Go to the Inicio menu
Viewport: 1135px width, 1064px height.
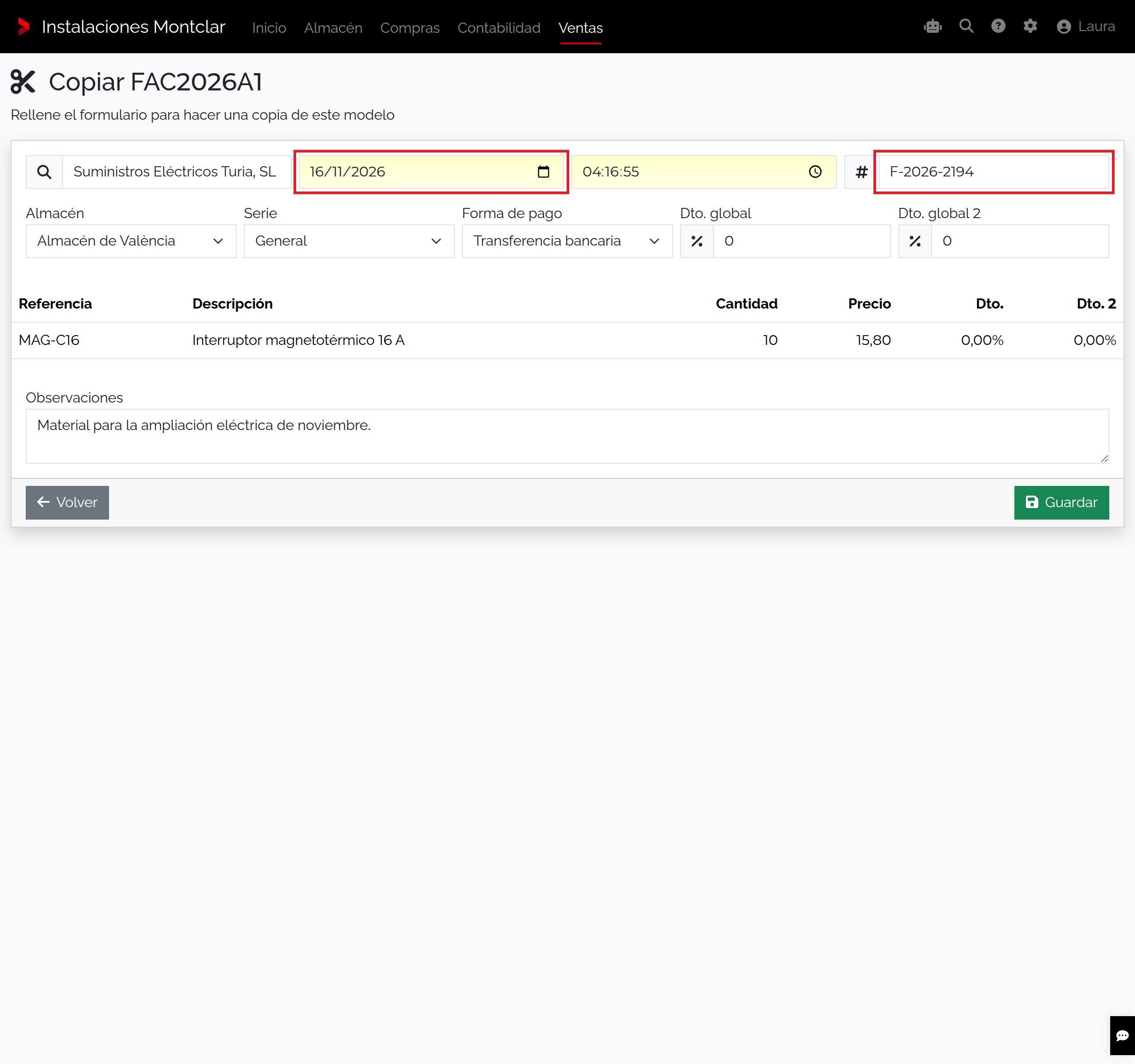[269, 27]
